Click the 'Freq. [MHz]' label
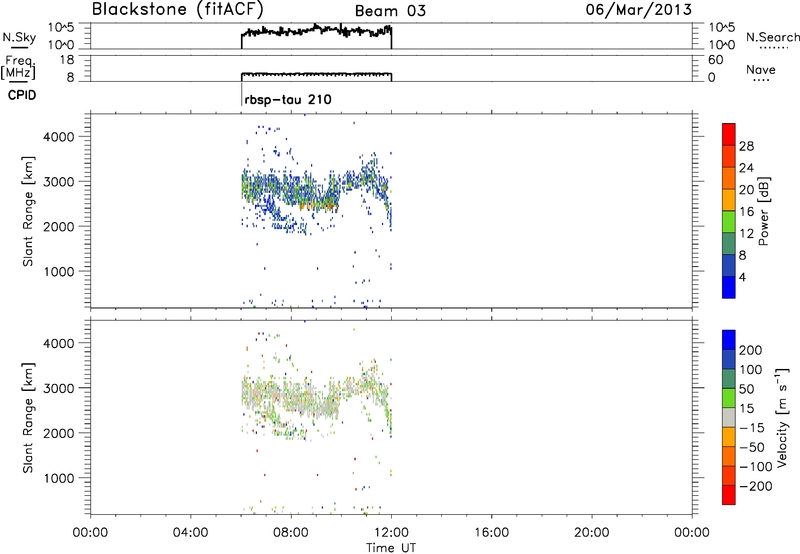The height and width of the screenshot is (554, 800). click(x=18, y=68)
